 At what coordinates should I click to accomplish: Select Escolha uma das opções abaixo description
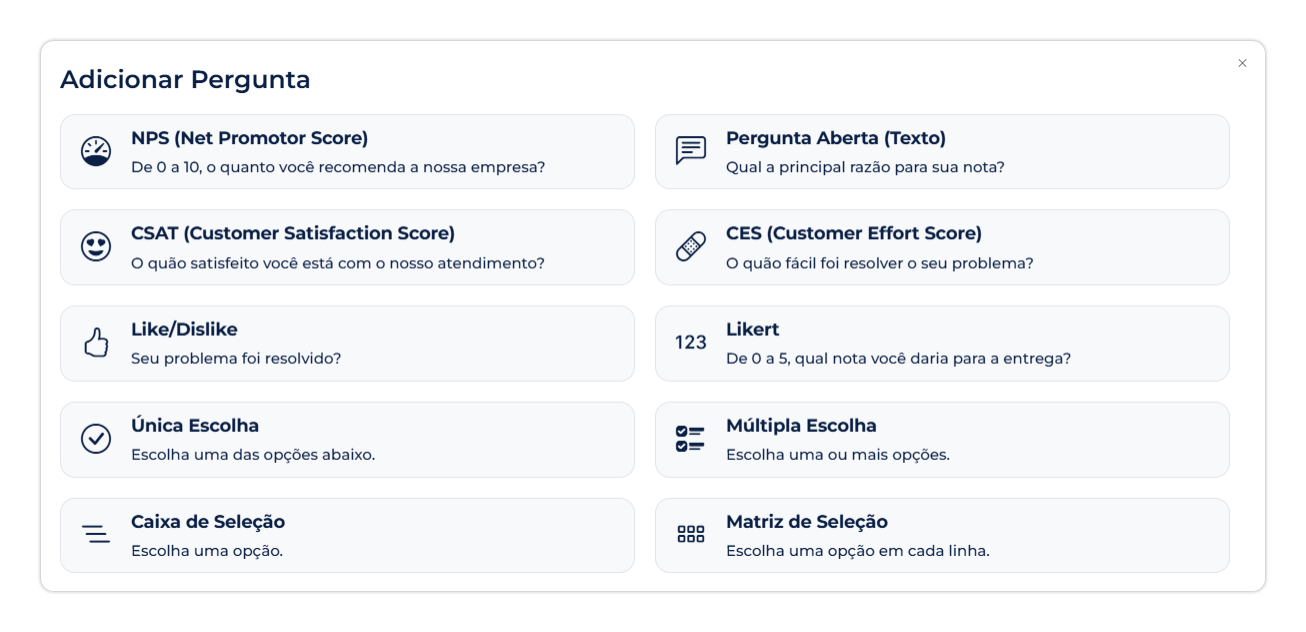252,454
